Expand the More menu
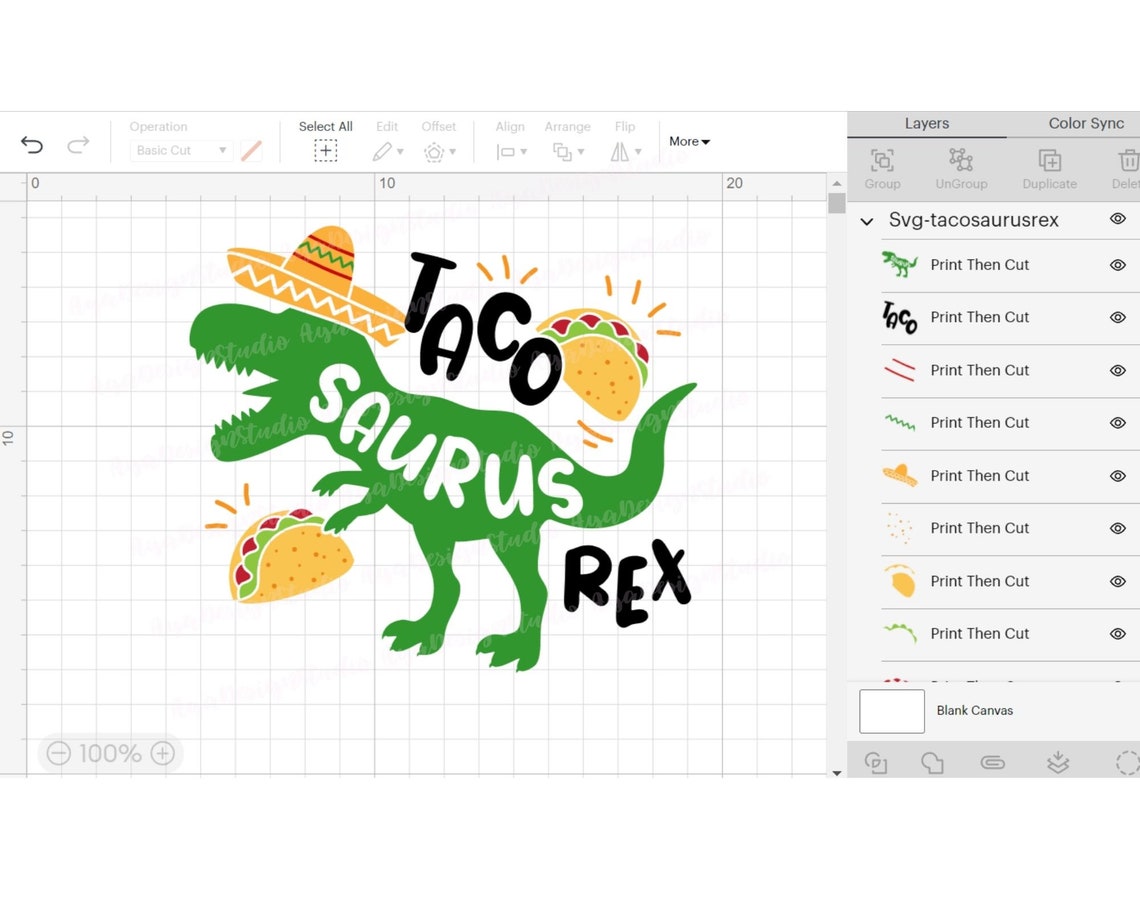The image size is (1140, 923). point(689,142)
